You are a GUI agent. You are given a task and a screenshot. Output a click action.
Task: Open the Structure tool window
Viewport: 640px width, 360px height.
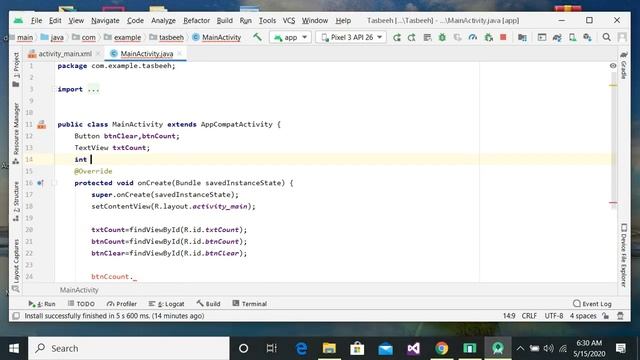(16, 201)
